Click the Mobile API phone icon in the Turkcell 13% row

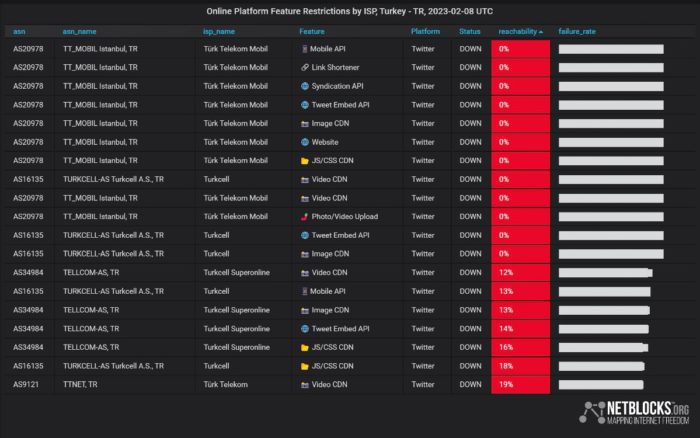point(304,292)
